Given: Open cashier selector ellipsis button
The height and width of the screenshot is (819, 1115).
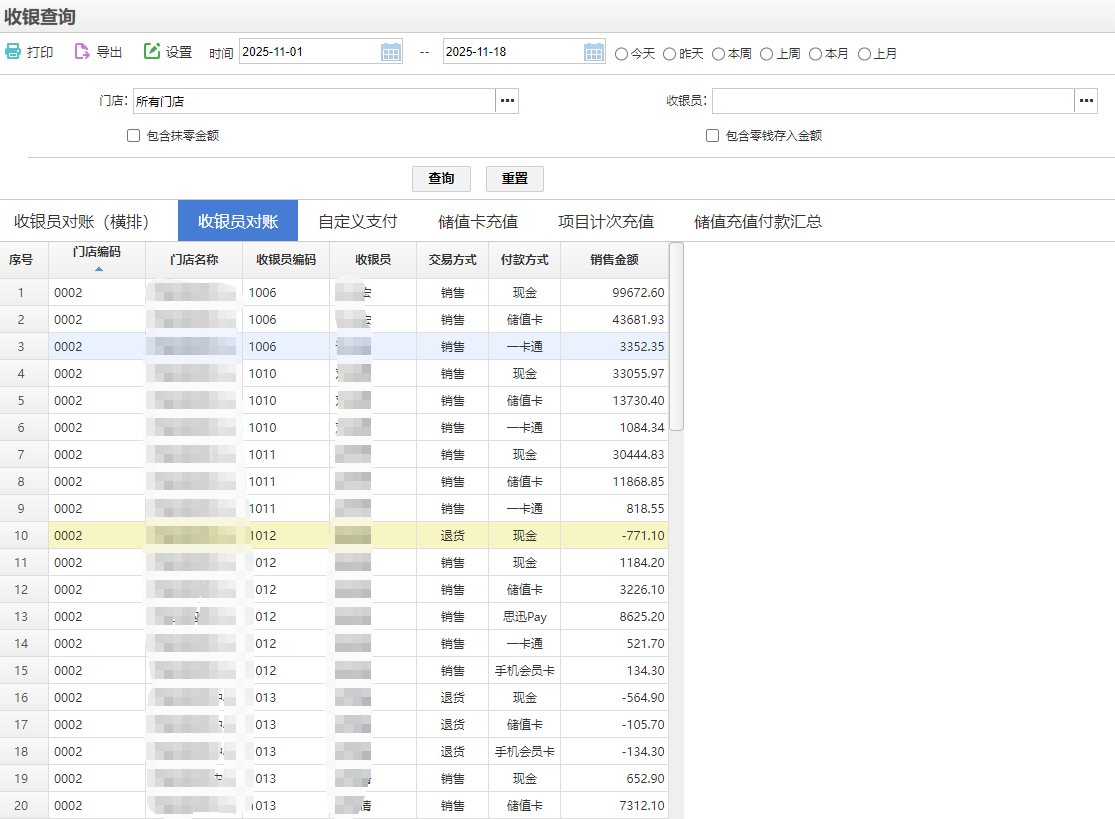Looking at the screenshot, I should pyautogui.click(x=1086, y=101).
